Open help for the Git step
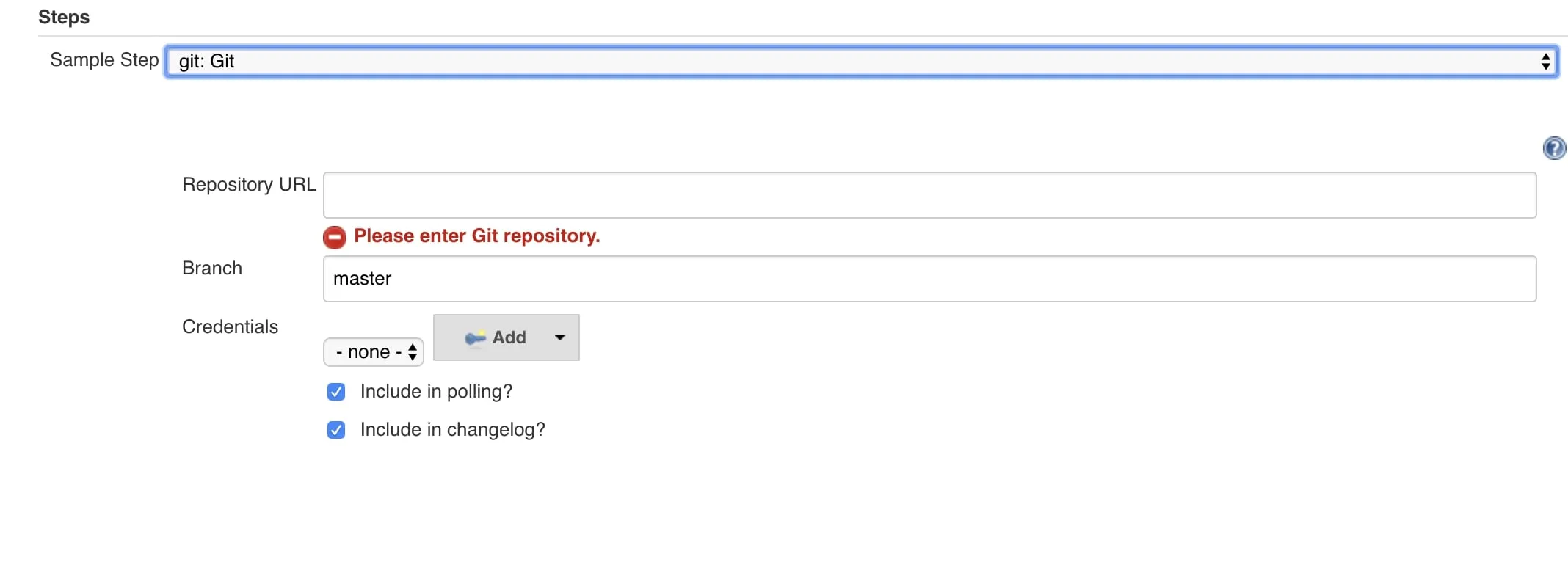 [1554, 148]
